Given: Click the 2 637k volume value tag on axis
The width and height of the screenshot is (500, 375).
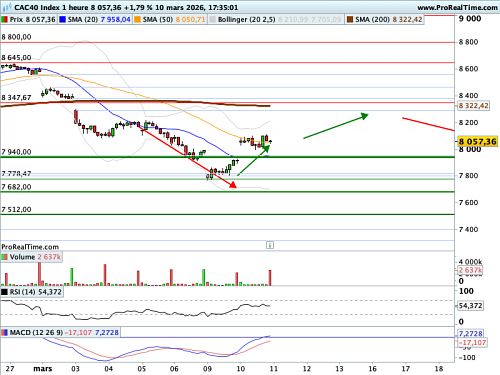Looking at the screenshot, I should [470, 270].
